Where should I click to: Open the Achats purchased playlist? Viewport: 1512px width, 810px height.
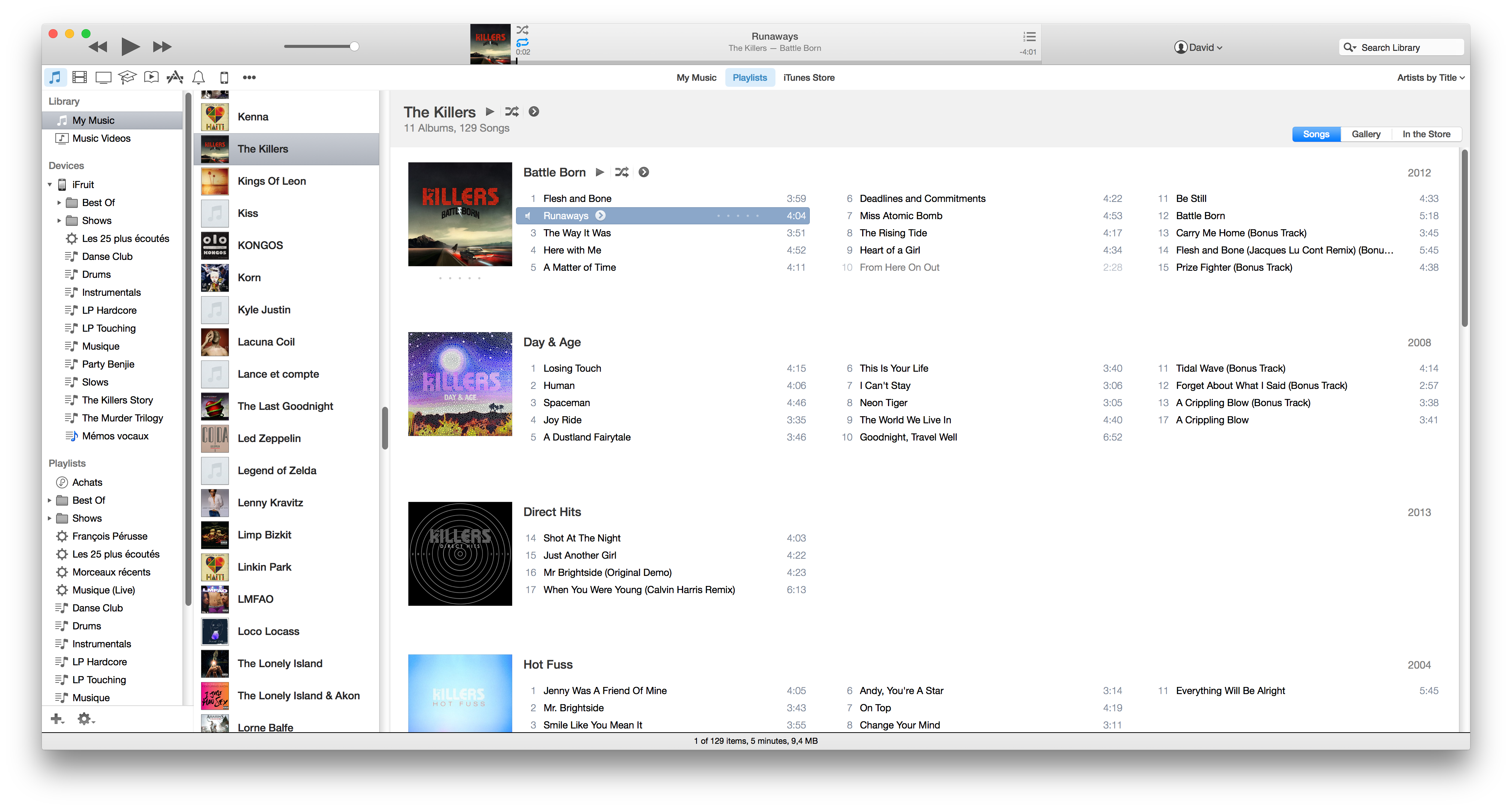click(112, 482)
